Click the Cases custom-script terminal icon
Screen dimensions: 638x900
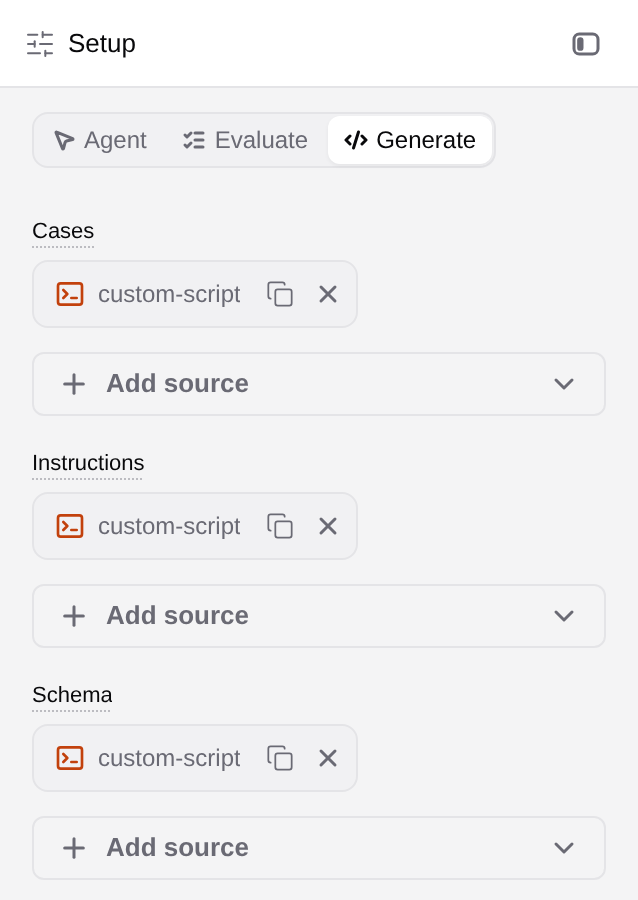tap(70, 294)
